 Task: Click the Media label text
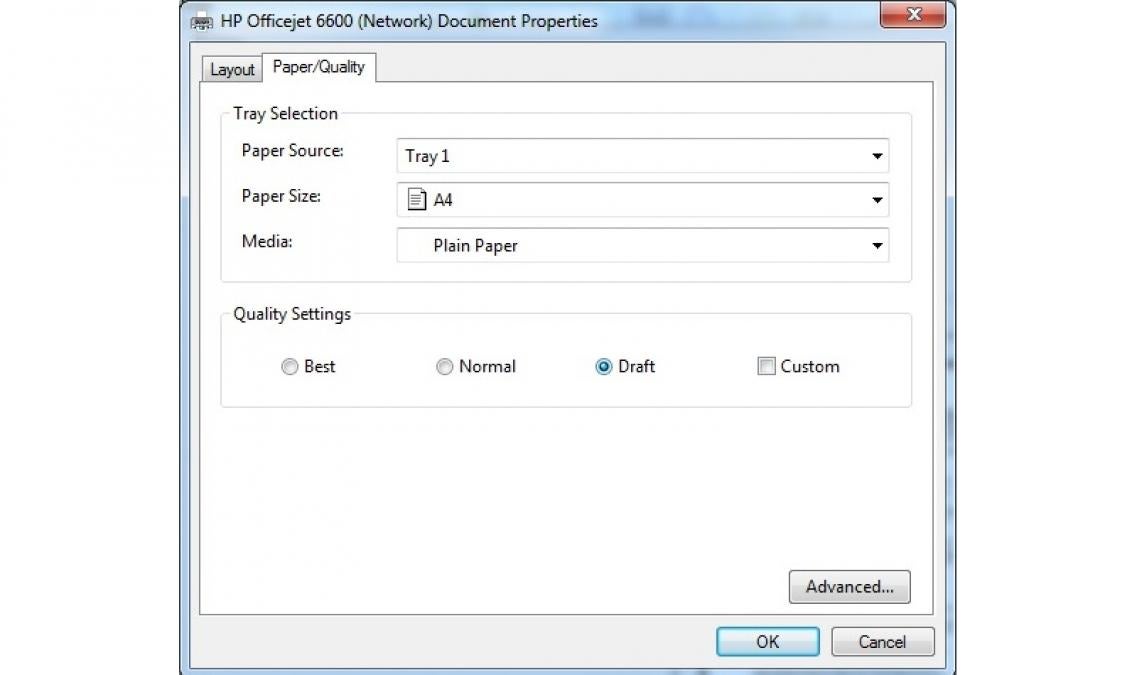pyautogui.click(x=267, y=241)
